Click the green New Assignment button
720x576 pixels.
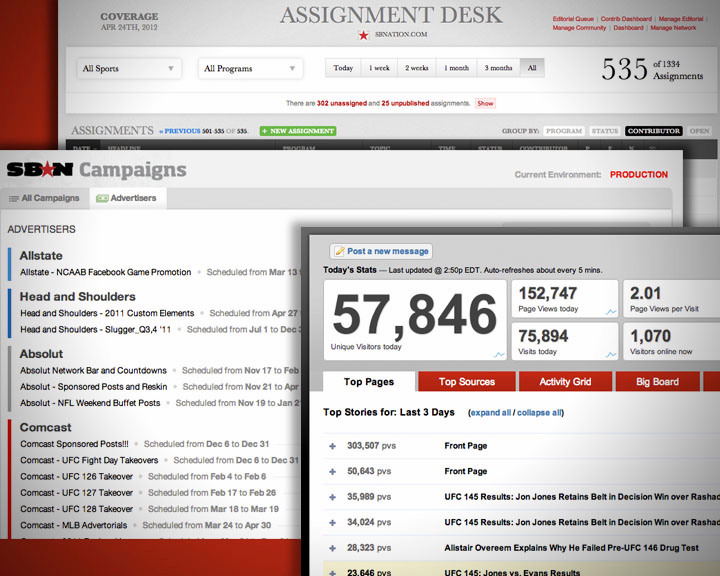(x=298, y=131)
